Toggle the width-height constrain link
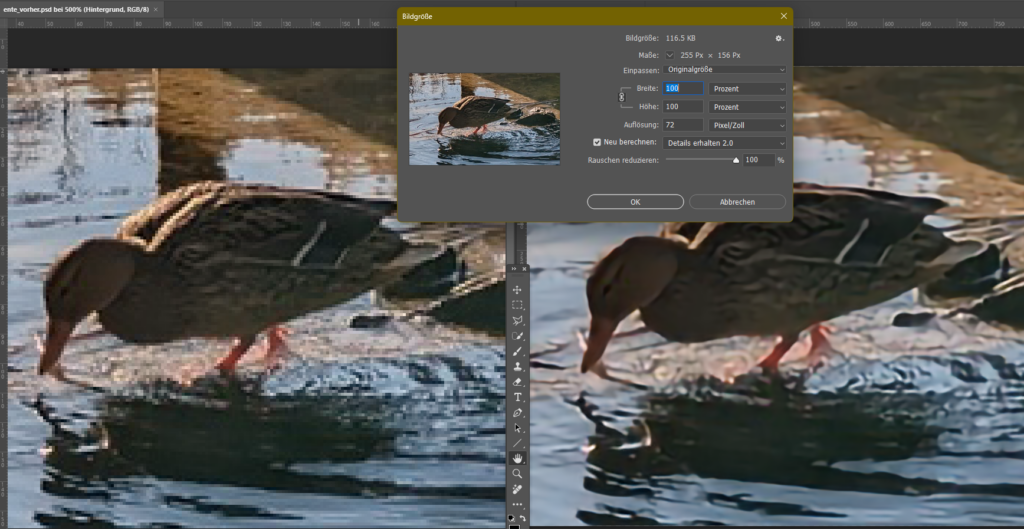 coord(621,97)
